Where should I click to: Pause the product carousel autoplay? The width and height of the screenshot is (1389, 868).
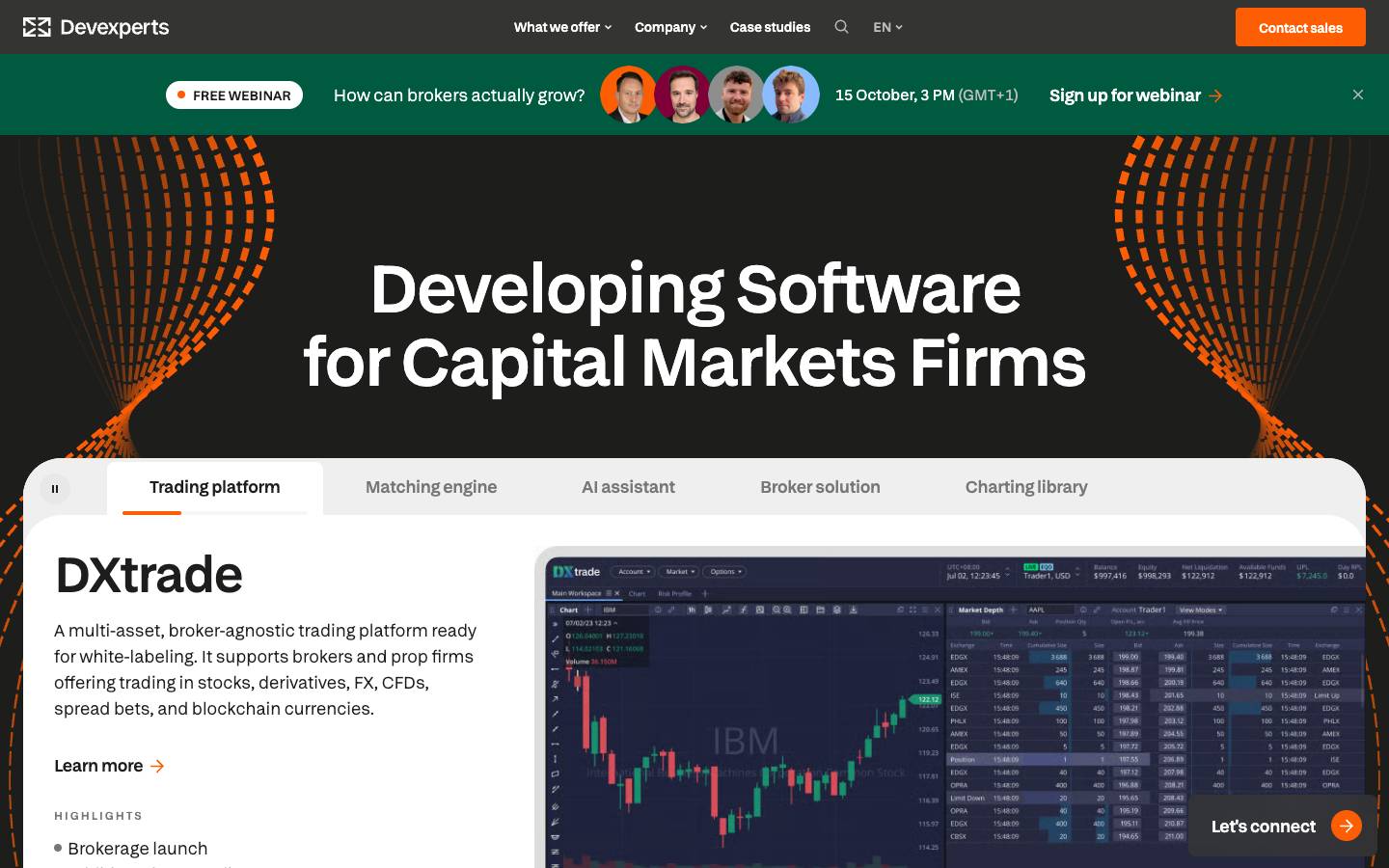tap(55, 489)
